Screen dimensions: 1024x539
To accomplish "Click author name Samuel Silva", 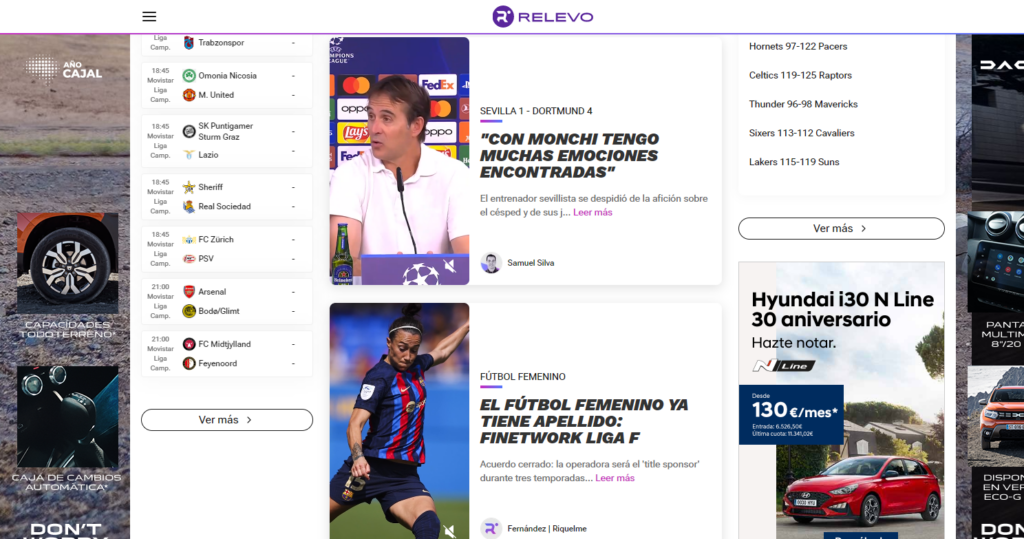I will click(530, 263).
